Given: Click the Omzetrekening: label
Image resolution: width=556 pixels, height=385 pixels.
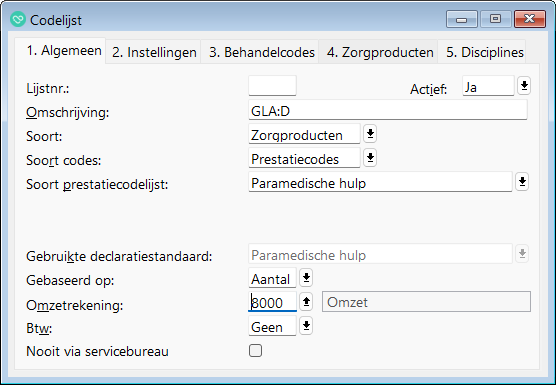Looking at the screenshot, I should (x=75, y=305).
